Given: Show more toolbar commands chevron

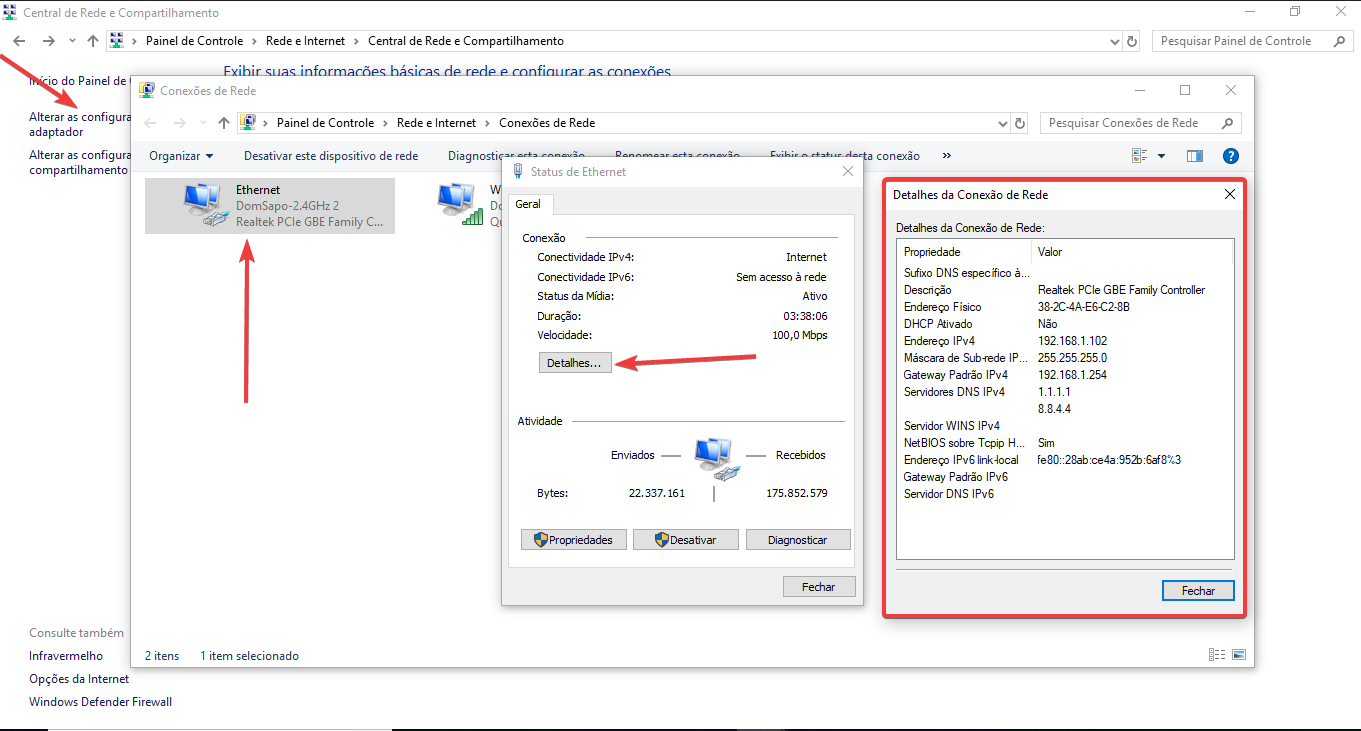Looking at the screenshot, I should 947,156.
